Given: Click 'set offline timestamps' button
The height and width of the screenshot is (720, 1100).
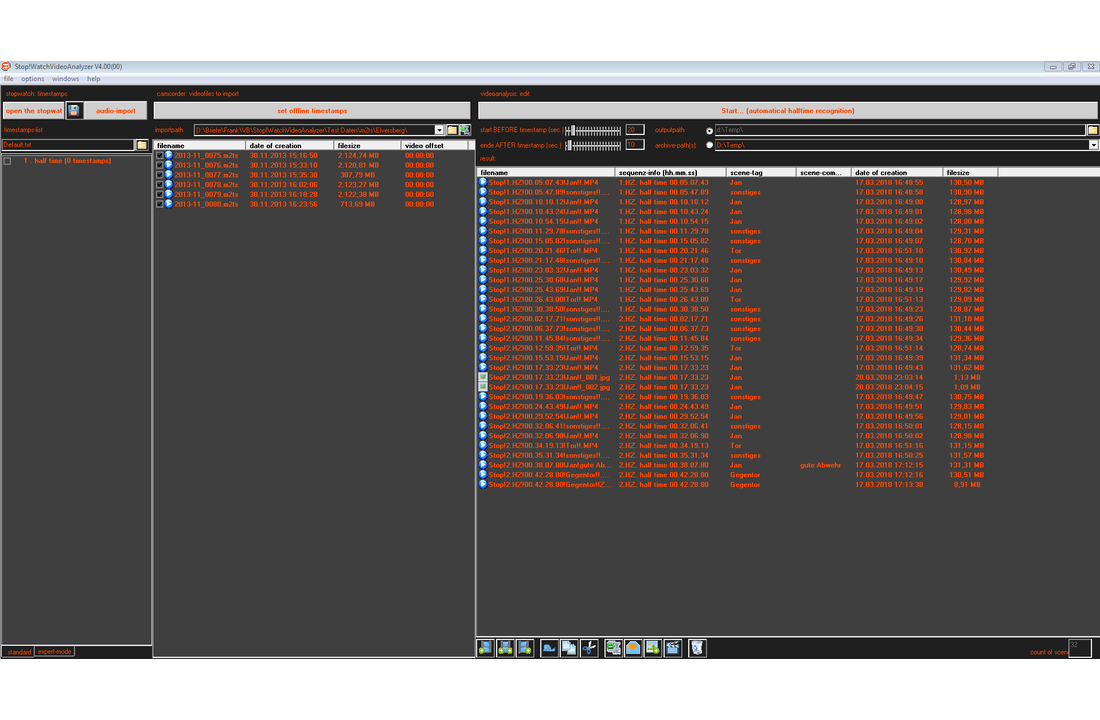Looking at the screenshot, I should click(x=312, y=111).
